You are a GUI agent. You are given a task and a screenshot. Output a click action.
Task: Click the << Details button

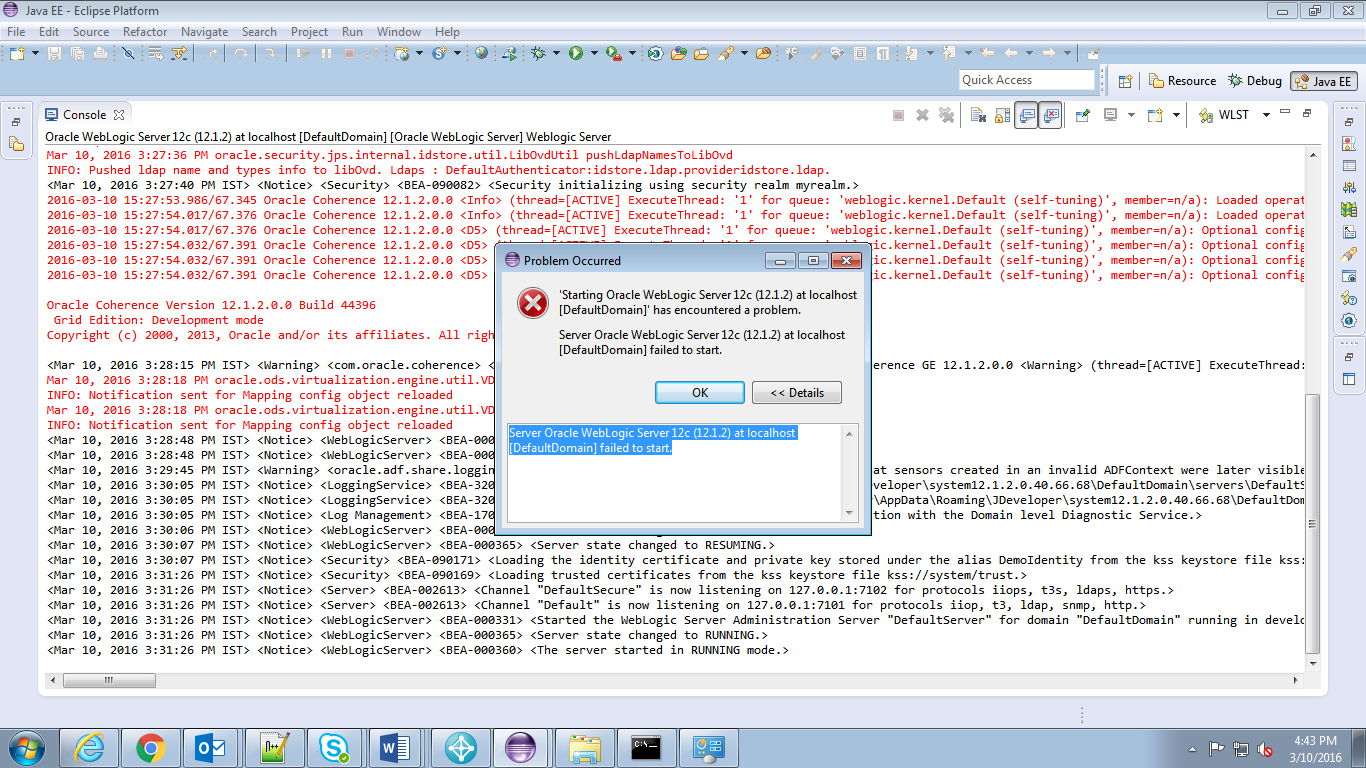797,392
